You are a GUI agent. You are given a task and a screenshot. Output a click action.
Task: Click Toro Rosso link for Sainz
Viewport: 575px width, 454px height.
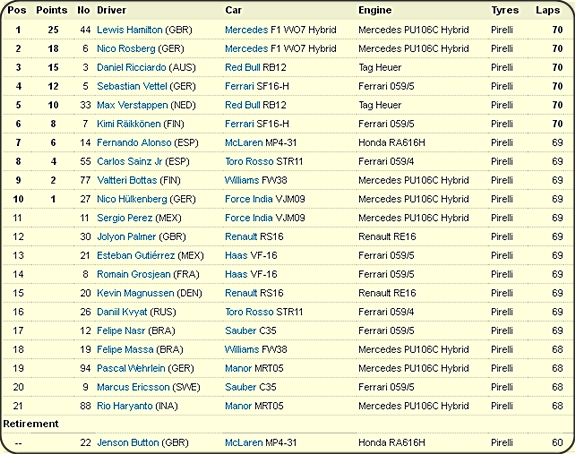[249, 162]
